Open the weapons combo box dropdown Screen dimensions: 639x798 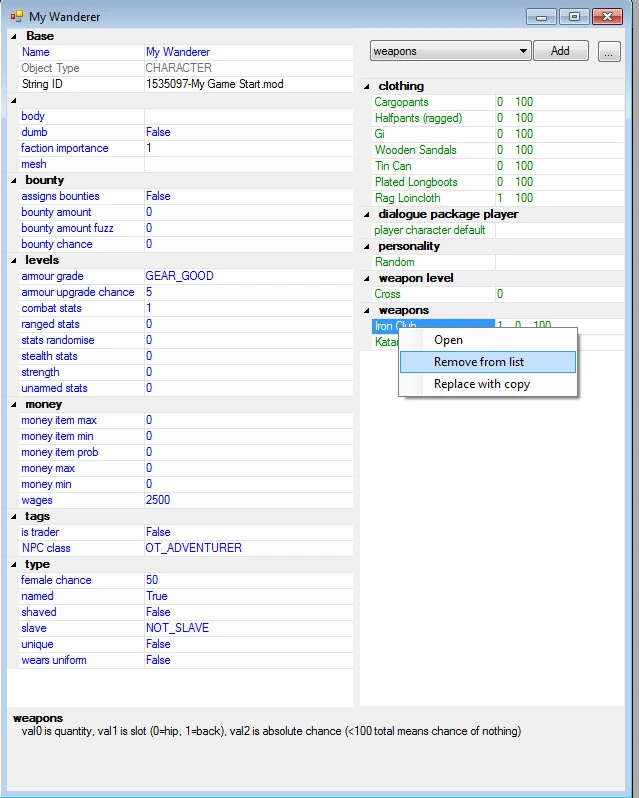[x=523, y=51]
